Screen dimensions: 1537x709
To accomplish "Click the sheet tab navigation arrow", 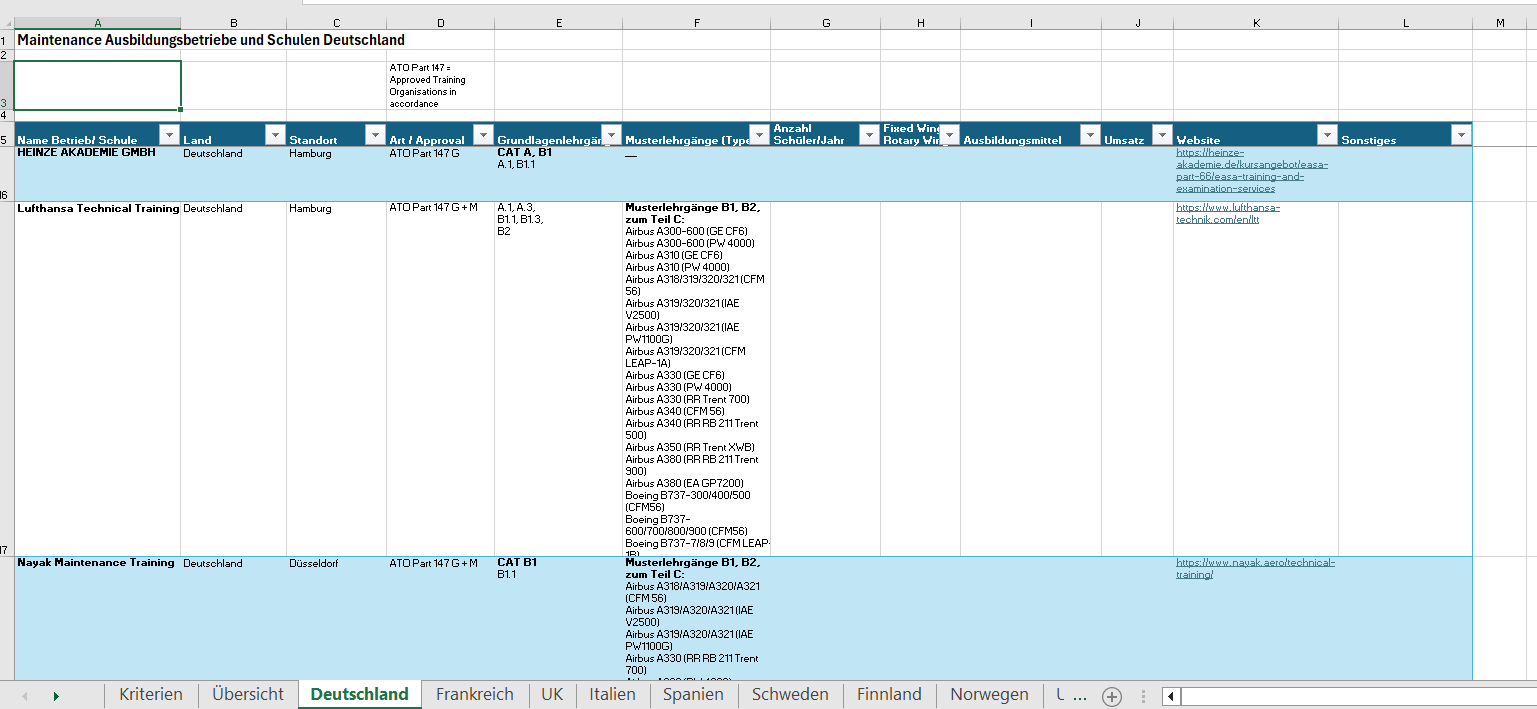I will pos(57,694).
